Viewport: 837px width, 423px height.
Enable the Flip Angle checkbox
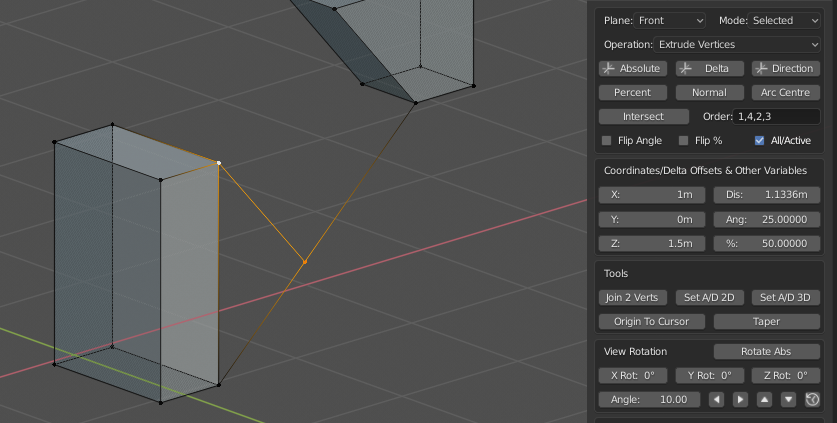pyautogui.click(x=606, y=141)
